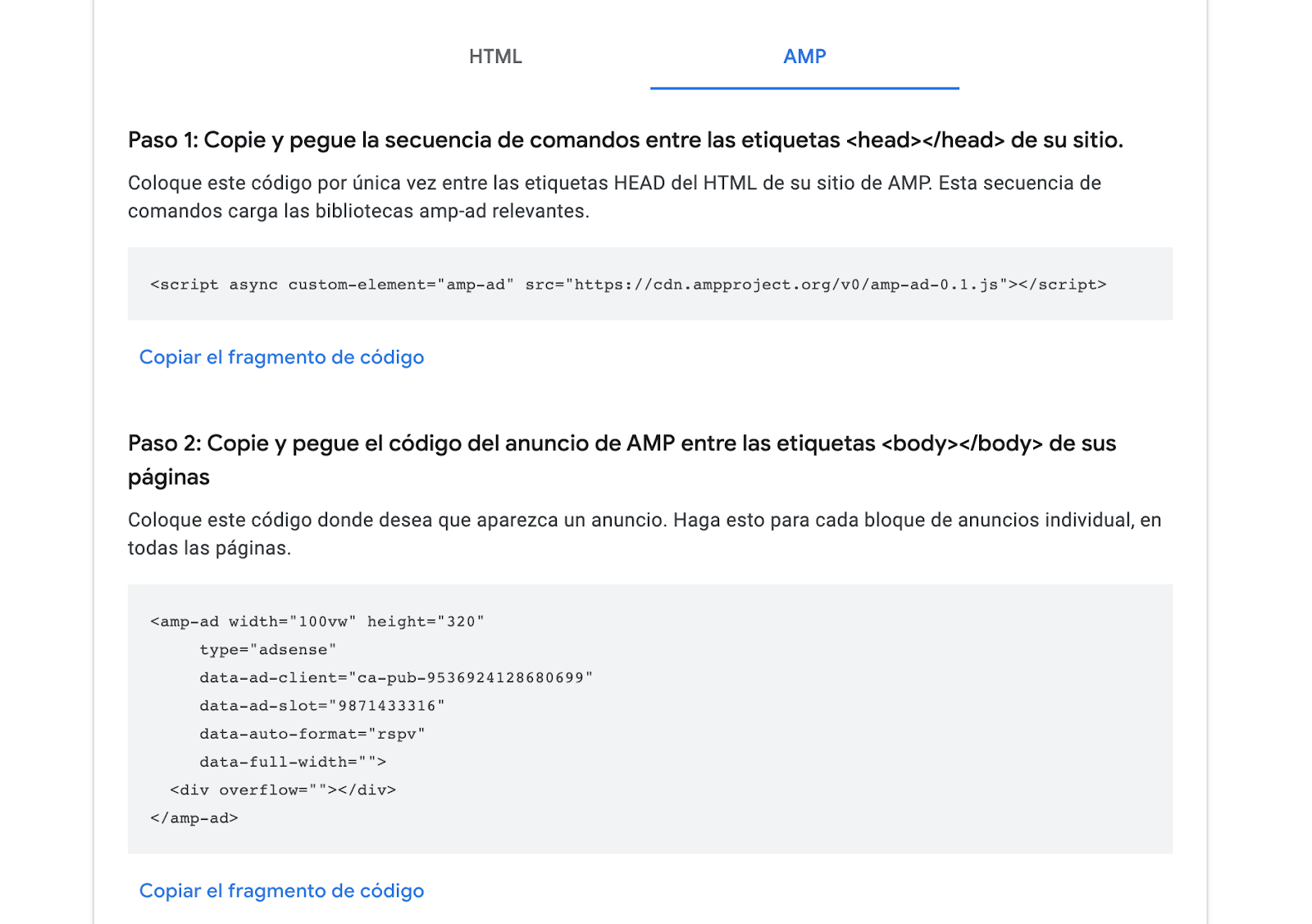Click the amp-ad width and height code line
Viewport: 1312px width, 924px height.
click(x=317, y=622)
